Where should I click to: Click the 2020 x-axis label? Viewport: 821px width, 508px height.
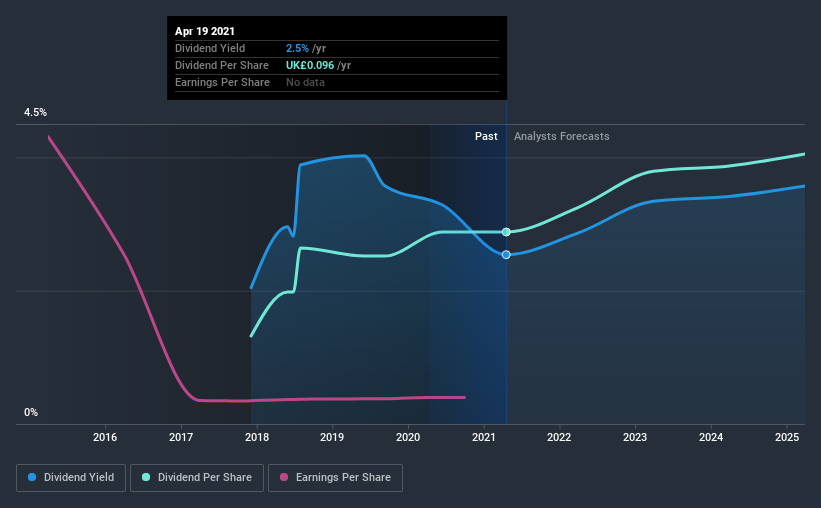408,437
